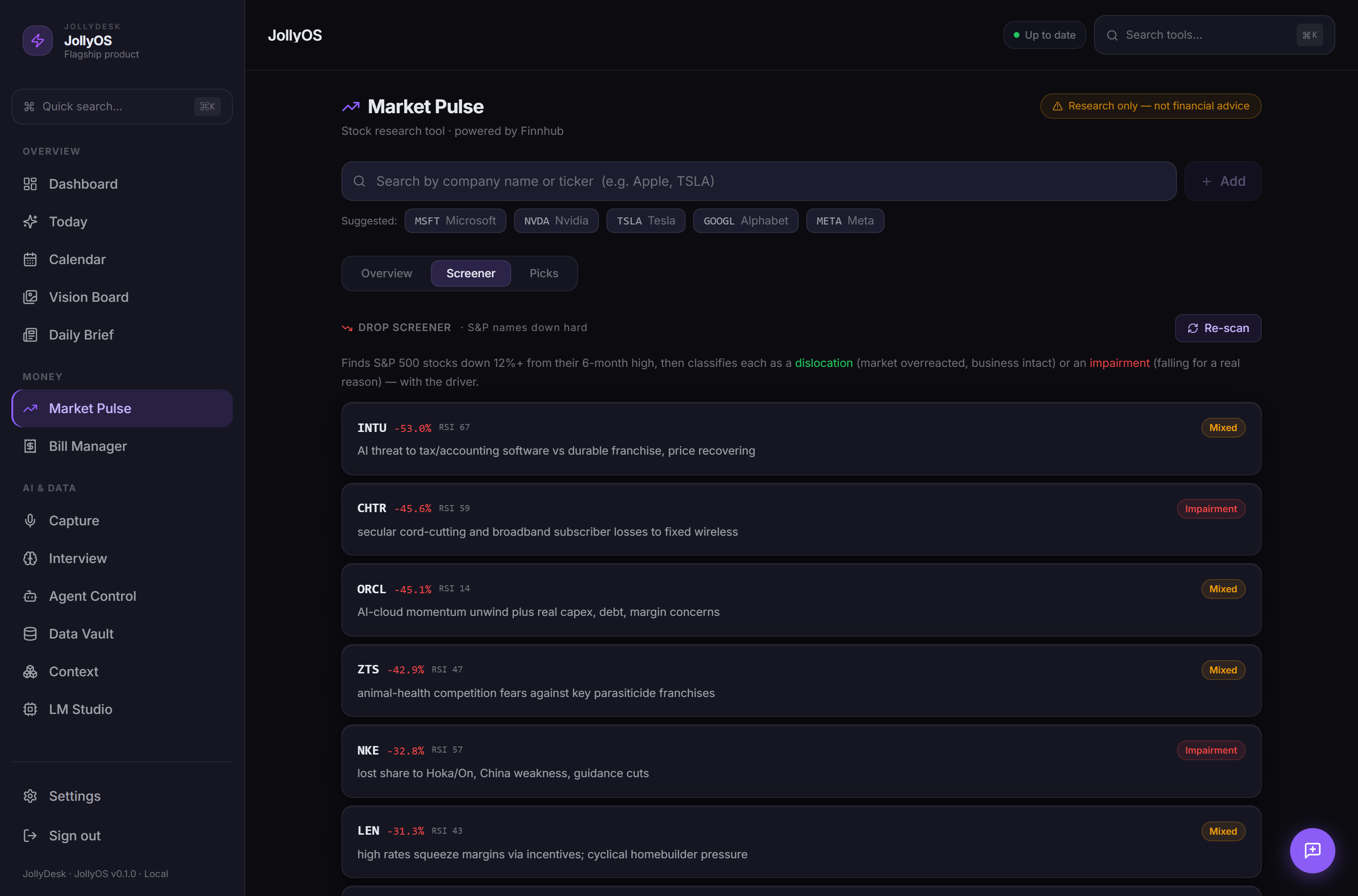The width and height of the screenshot is (1358, 896).
Task: Select the TSLA Tesla suggestion chip
Action: click(646, 221)
